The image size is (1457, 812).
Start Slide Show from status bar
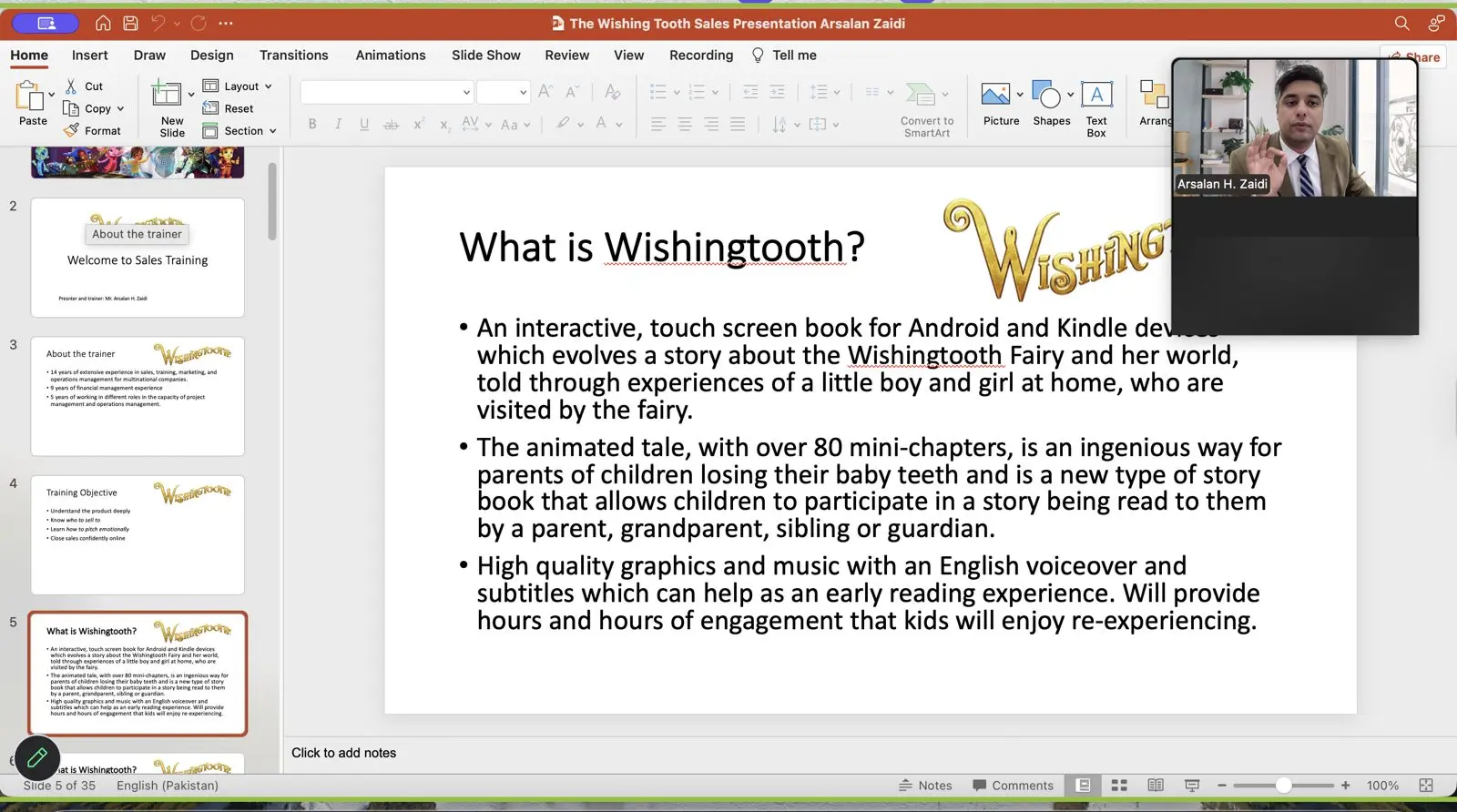coord(1192,786)
